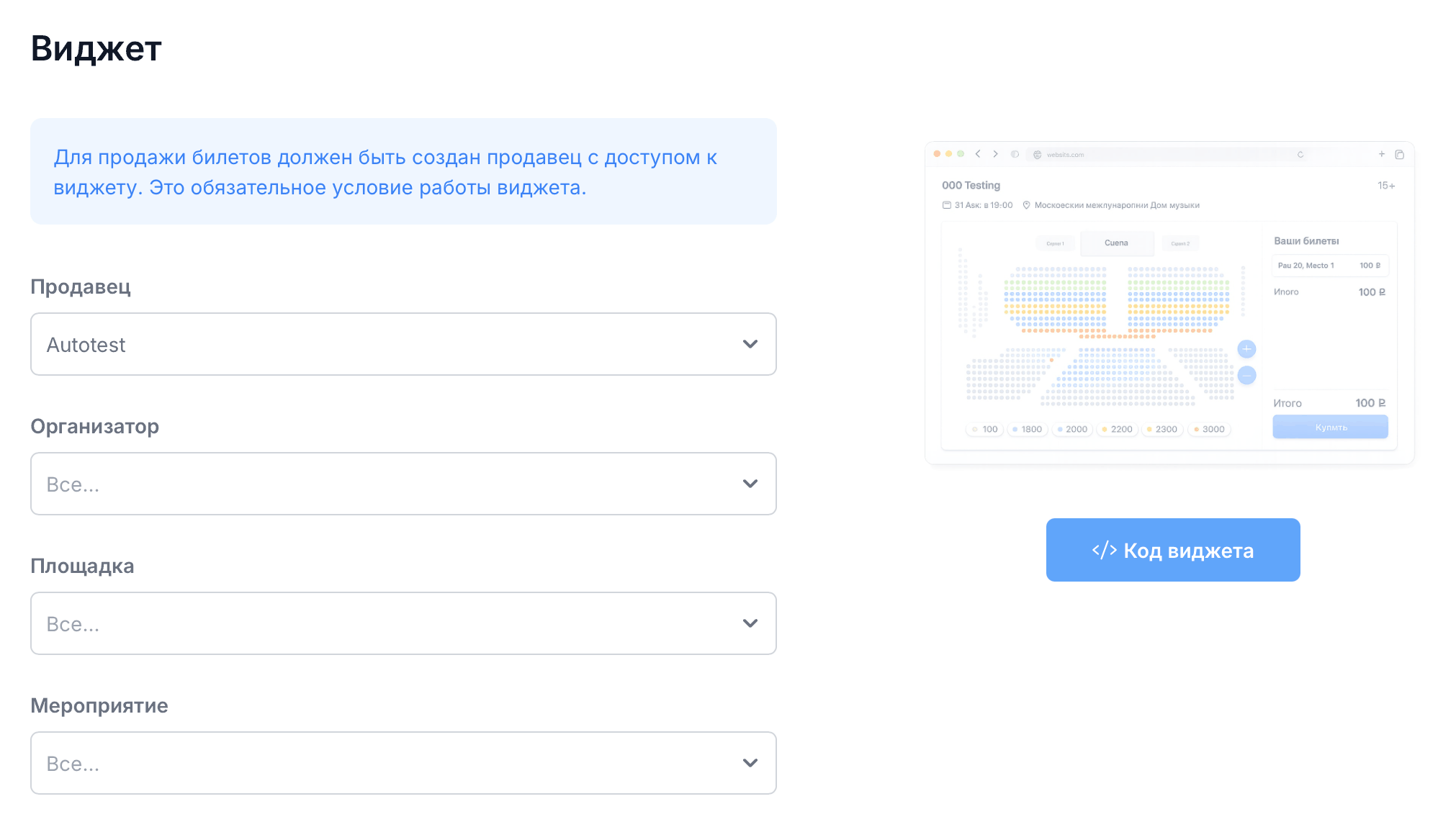The height and width of the screenshot is (822, 1456).
Task: Expand the Организатор dropdown
Action: pos(403,484)
